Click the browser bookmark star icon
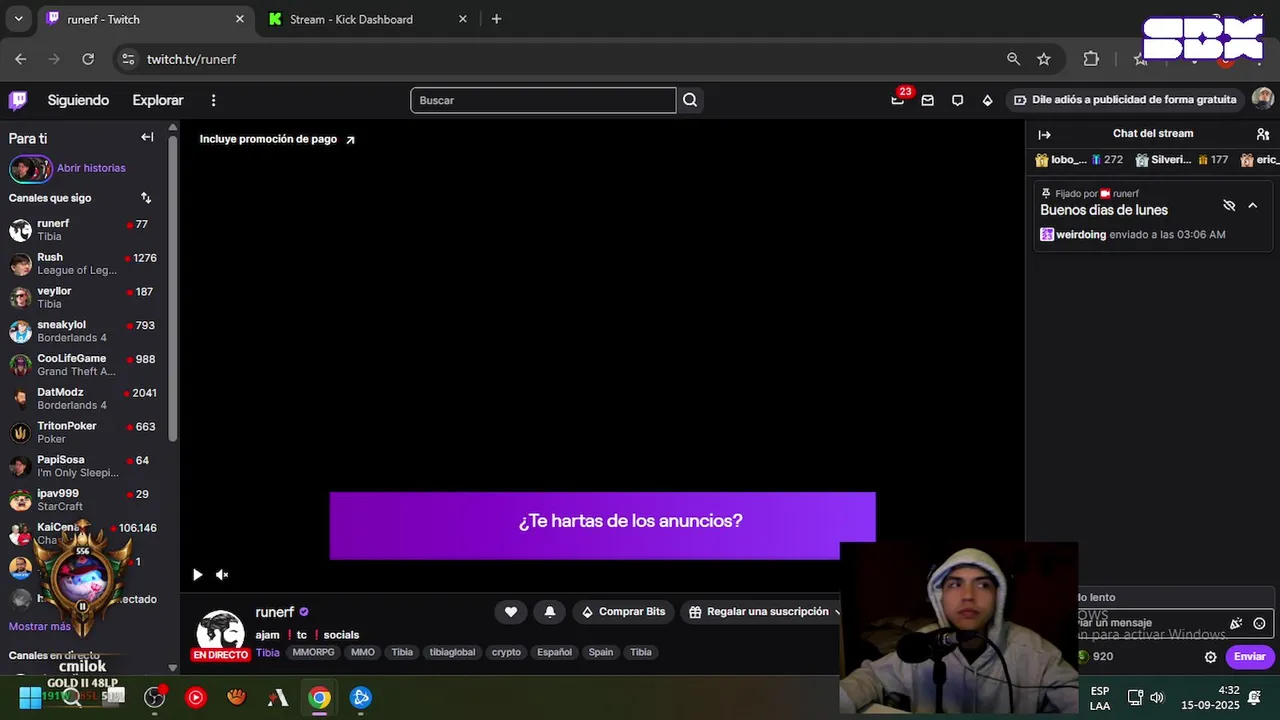The width and height of the screenshot is (1280, 720). pos(1044,59)
